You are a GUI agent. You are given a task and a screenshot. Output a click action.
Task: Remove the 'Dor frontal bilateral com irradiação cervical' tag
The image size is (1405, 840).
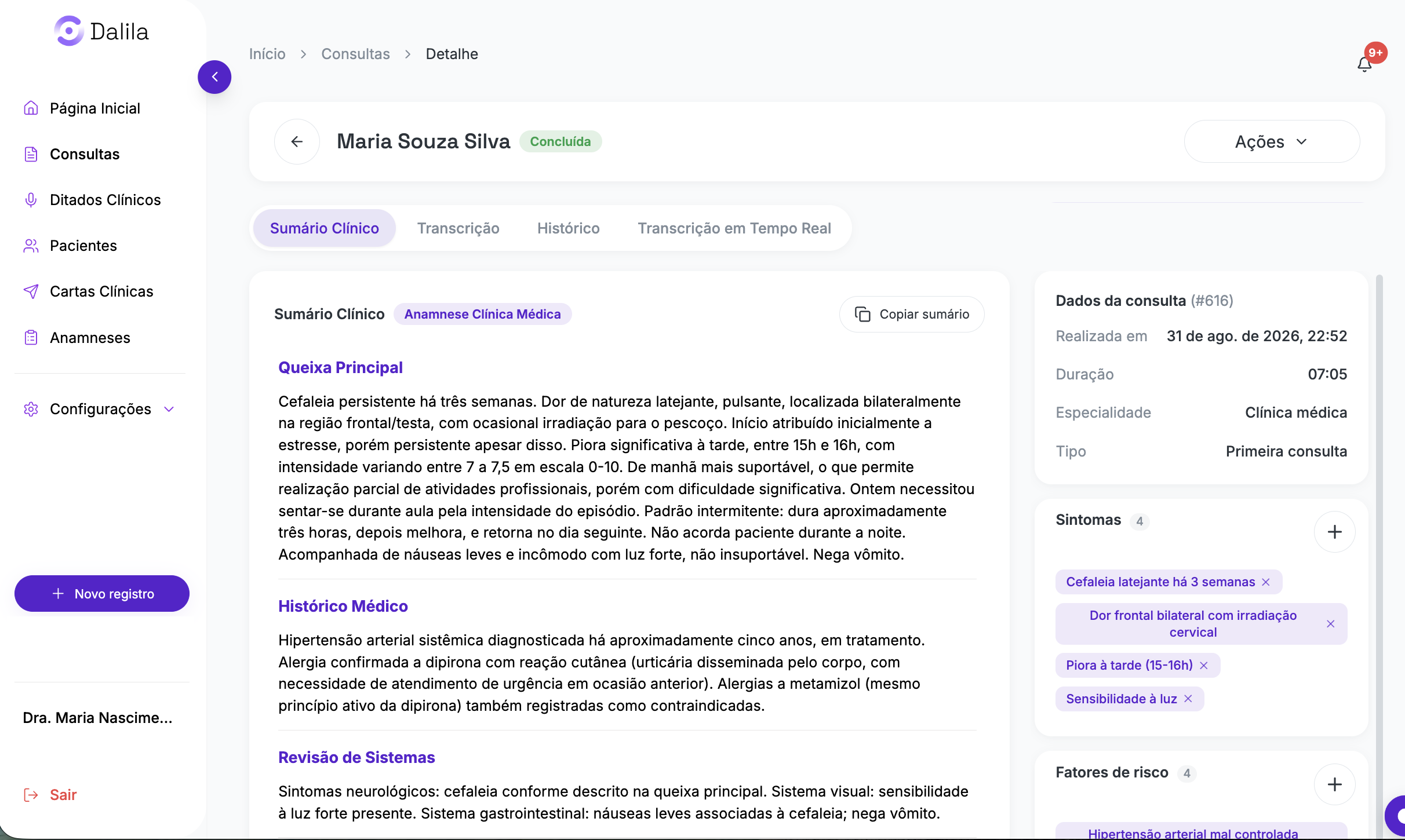click(1331, 624)
